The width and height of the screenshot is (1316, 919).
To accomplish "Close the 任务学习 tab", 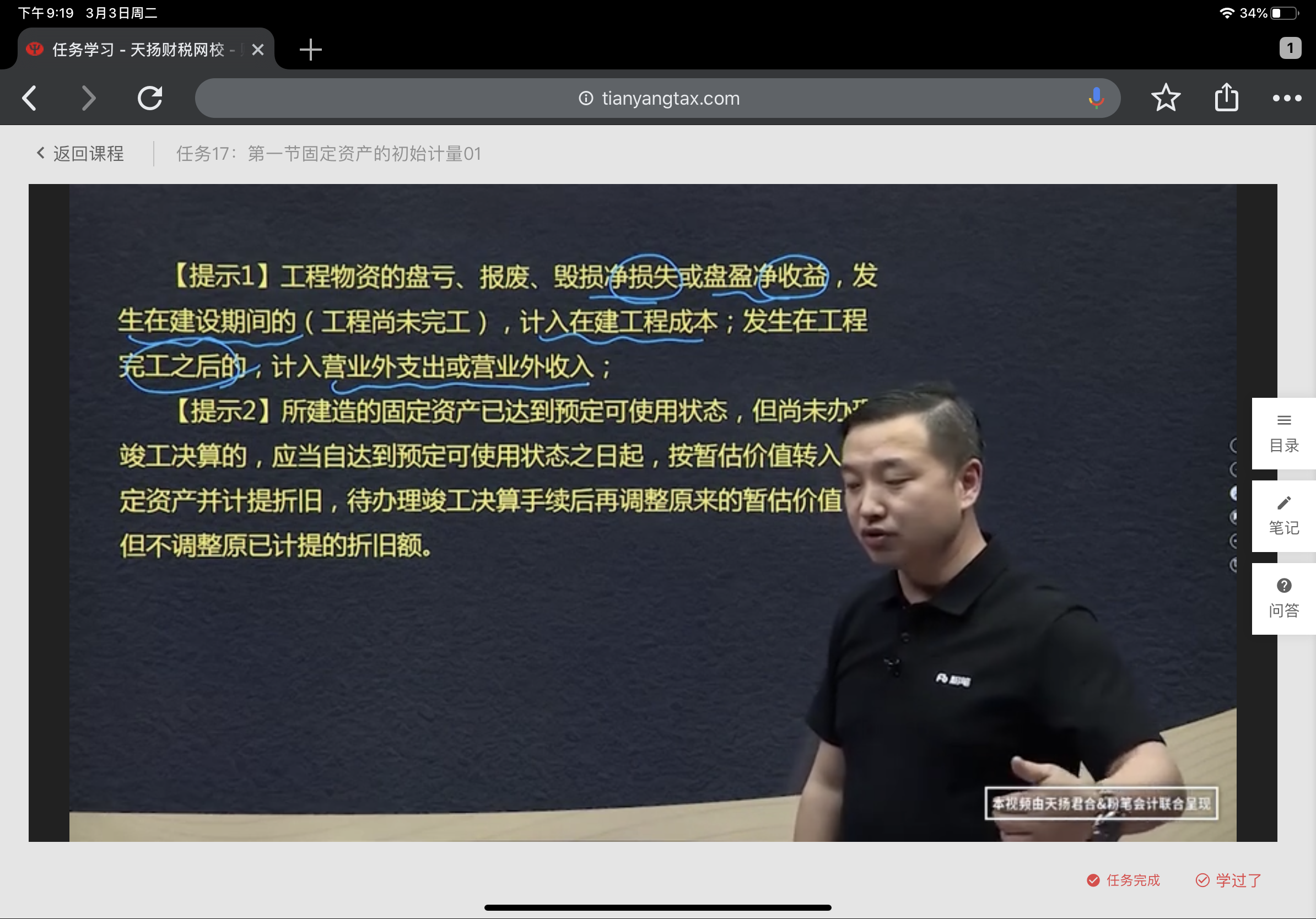I will 258,50.
